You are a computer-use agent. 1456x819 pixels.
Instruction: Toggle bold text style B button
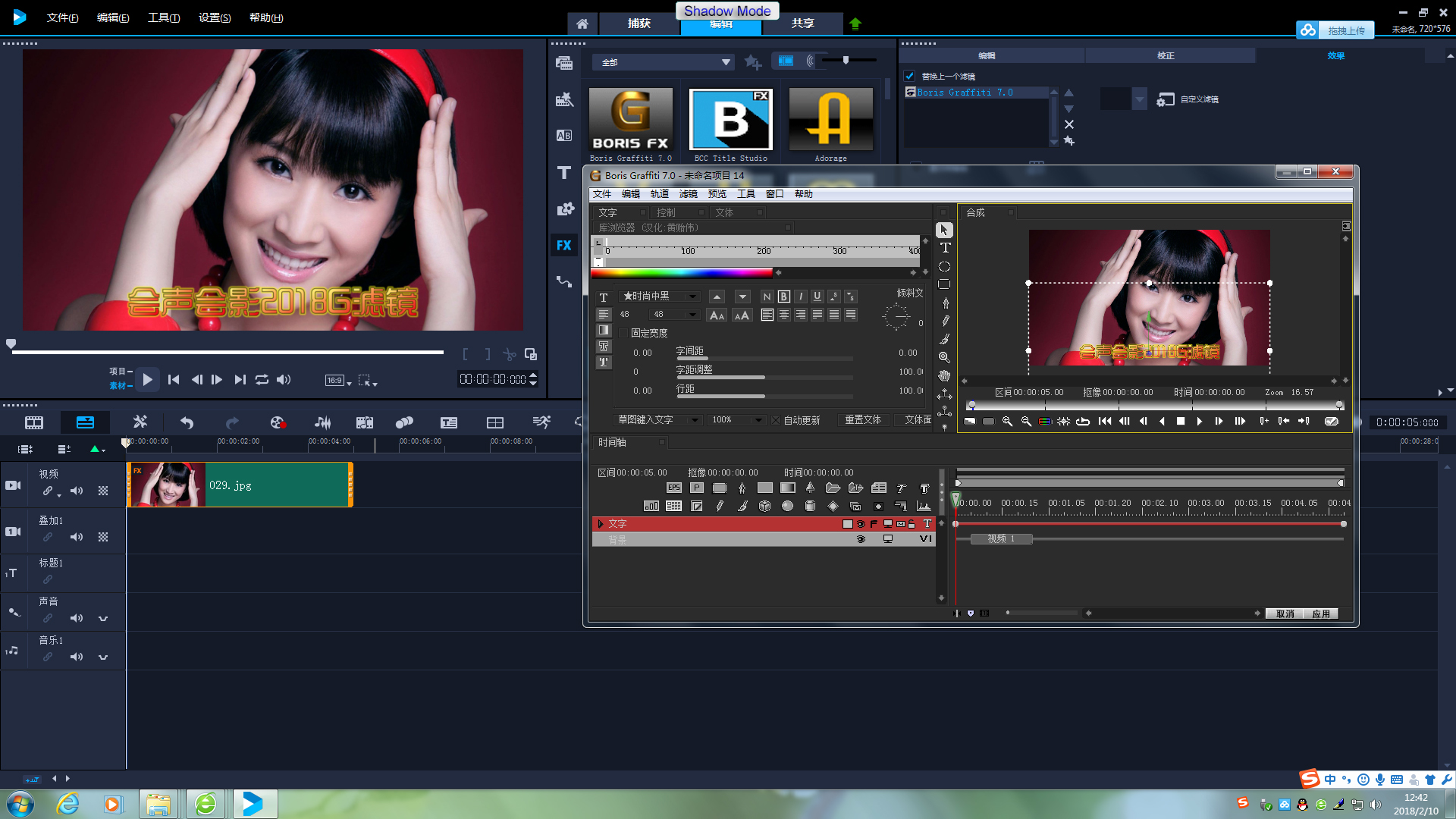coord(784,297)
